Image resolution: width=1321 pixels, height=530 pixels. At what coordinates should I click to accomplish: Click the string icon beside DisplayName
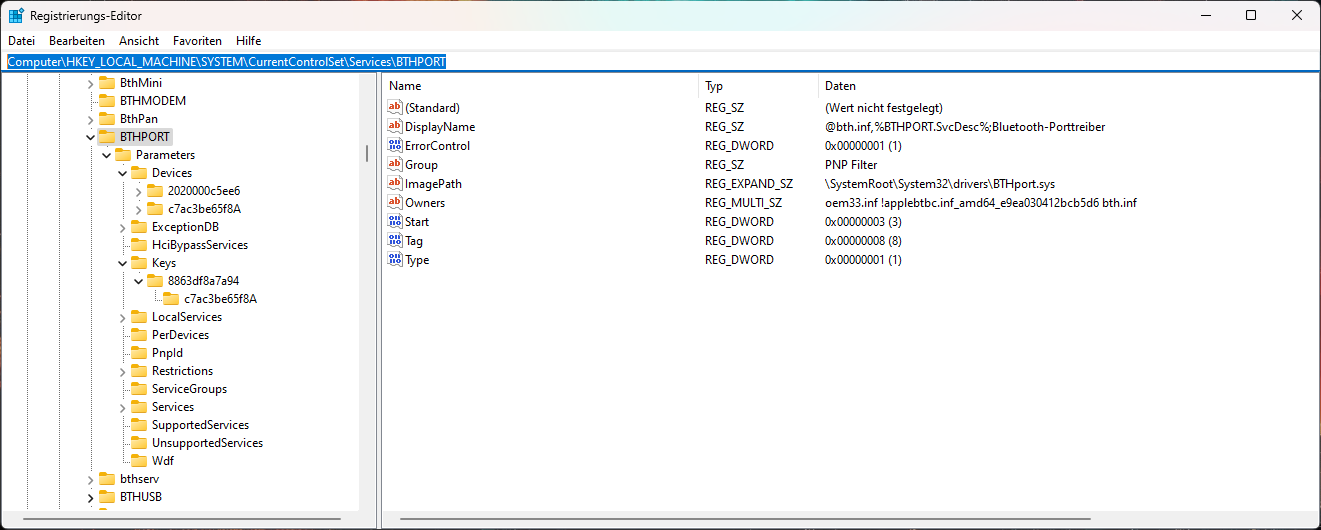[394, 127]
